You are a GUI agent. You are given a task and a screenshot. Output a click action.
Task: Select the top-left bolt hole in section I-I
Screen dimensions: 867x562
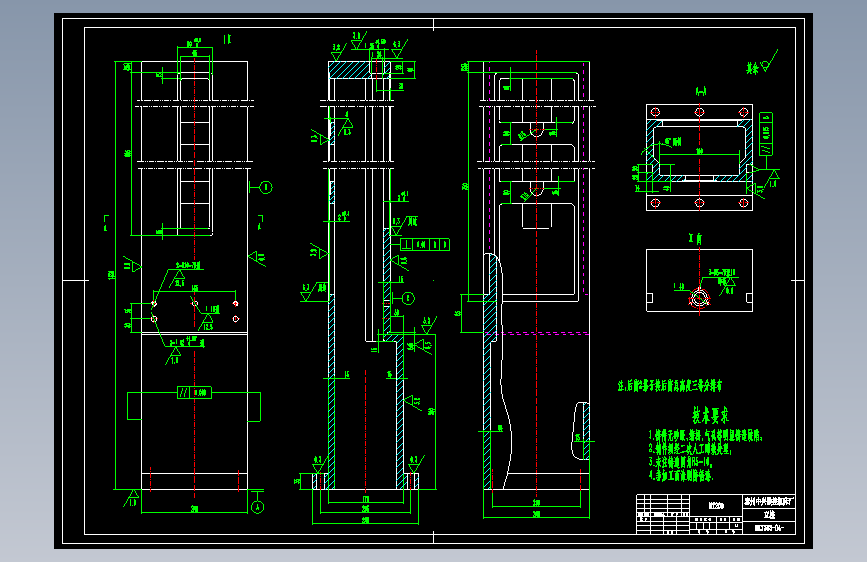tap(655, 112)
